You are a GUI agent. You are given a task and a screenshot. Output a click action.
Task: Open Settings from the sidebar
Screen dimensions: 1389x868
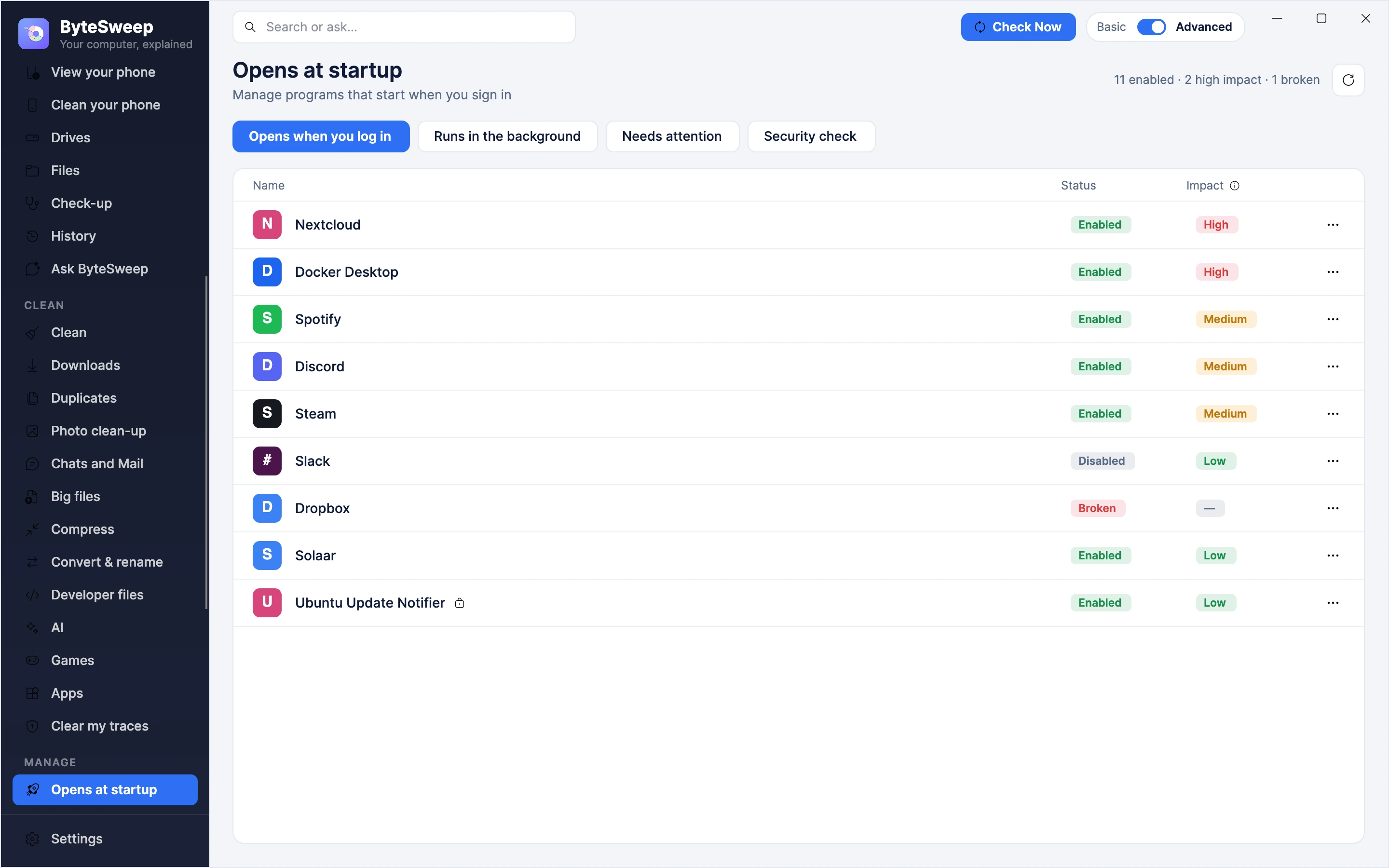point(105,839)
